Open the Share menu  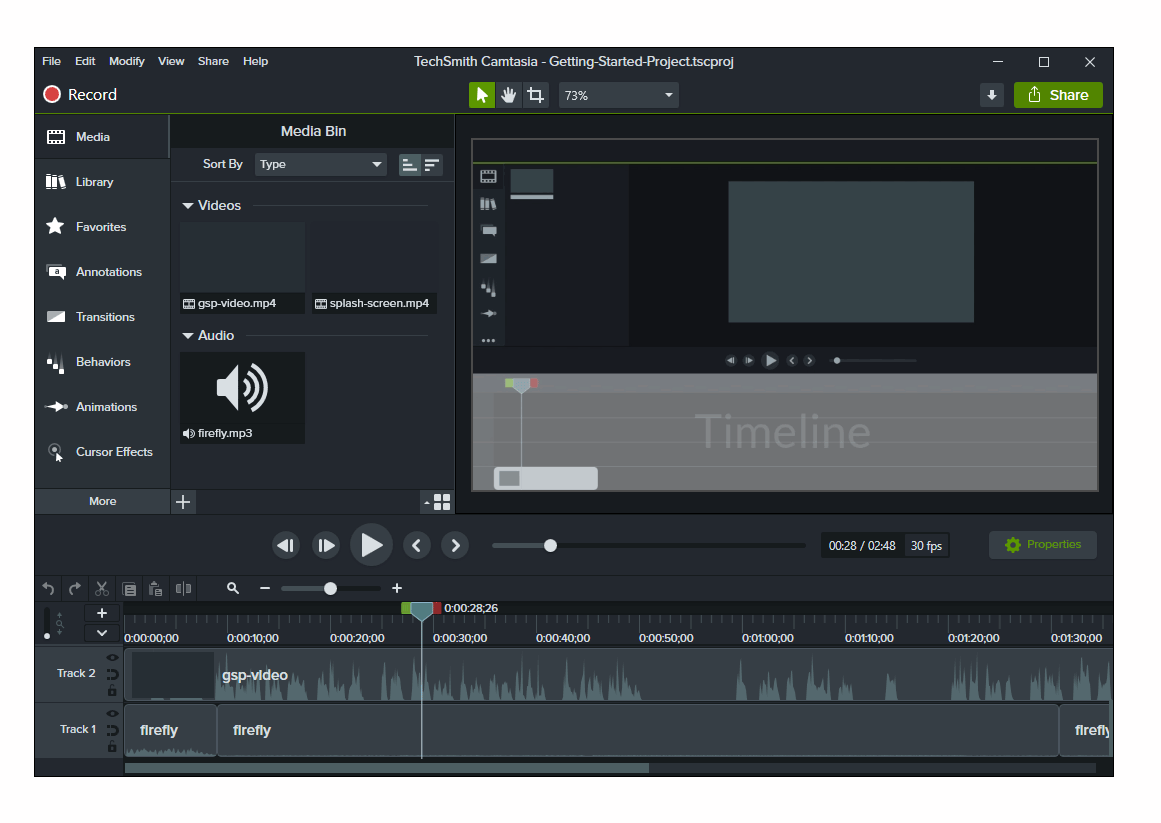click(x=213, y=61)
